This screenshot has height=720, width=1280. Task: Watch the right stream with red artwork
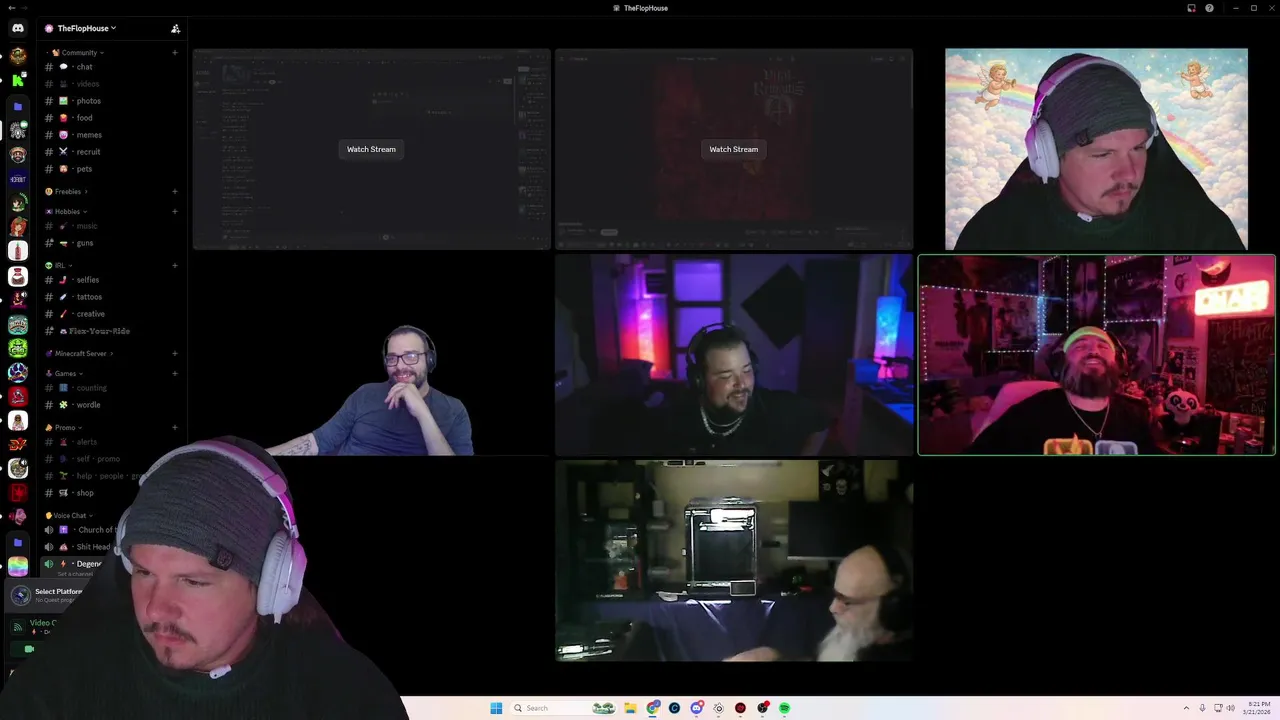click(x=733, y=149)
